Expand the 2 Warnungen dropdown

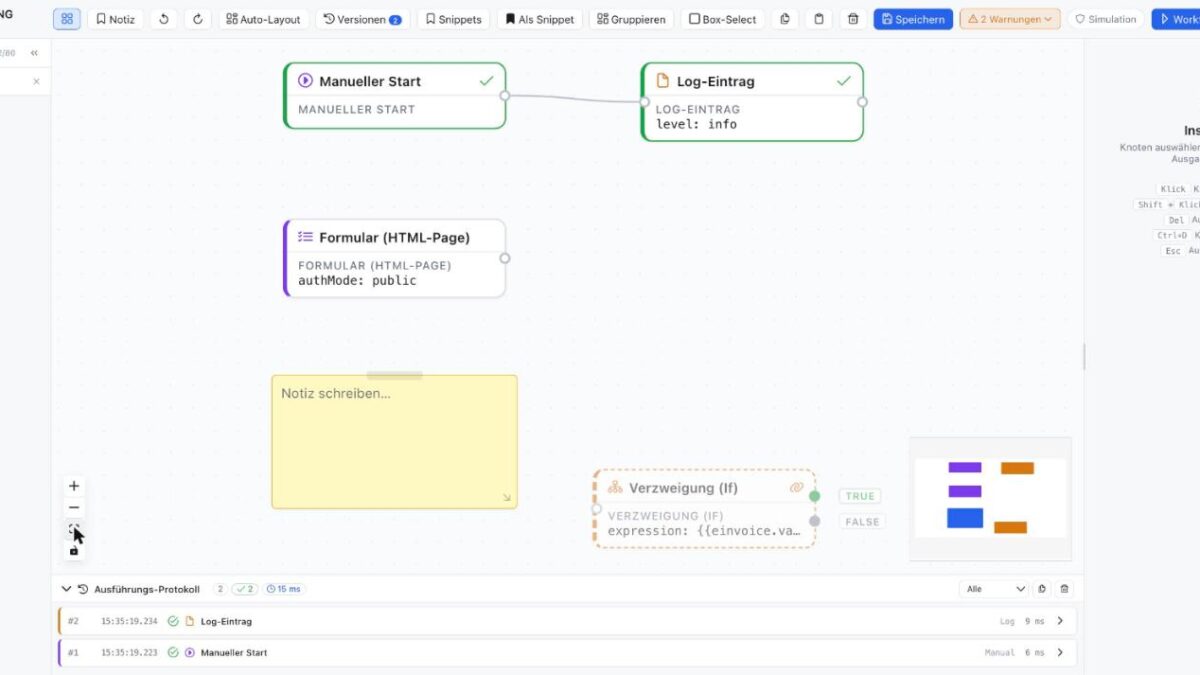(1010, 19)
